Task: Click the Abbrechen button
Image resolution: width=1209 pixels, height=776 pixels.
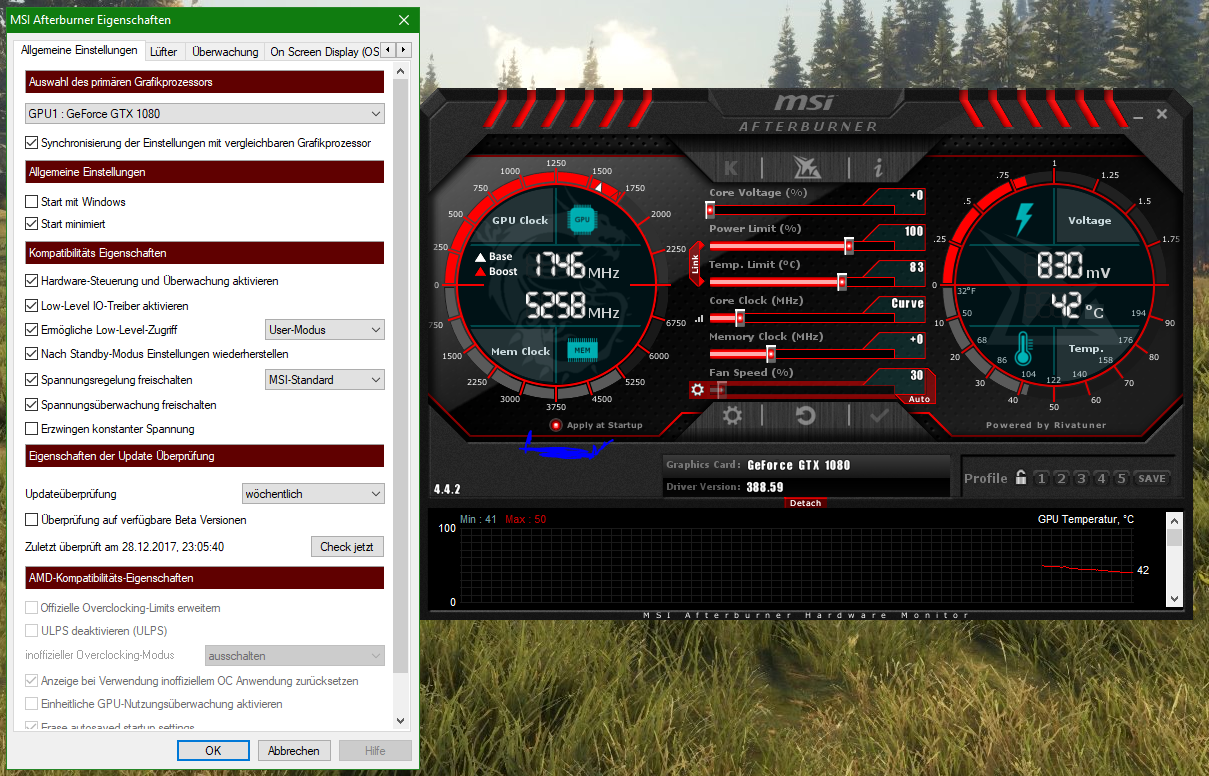Action: [x=294, y=751]
